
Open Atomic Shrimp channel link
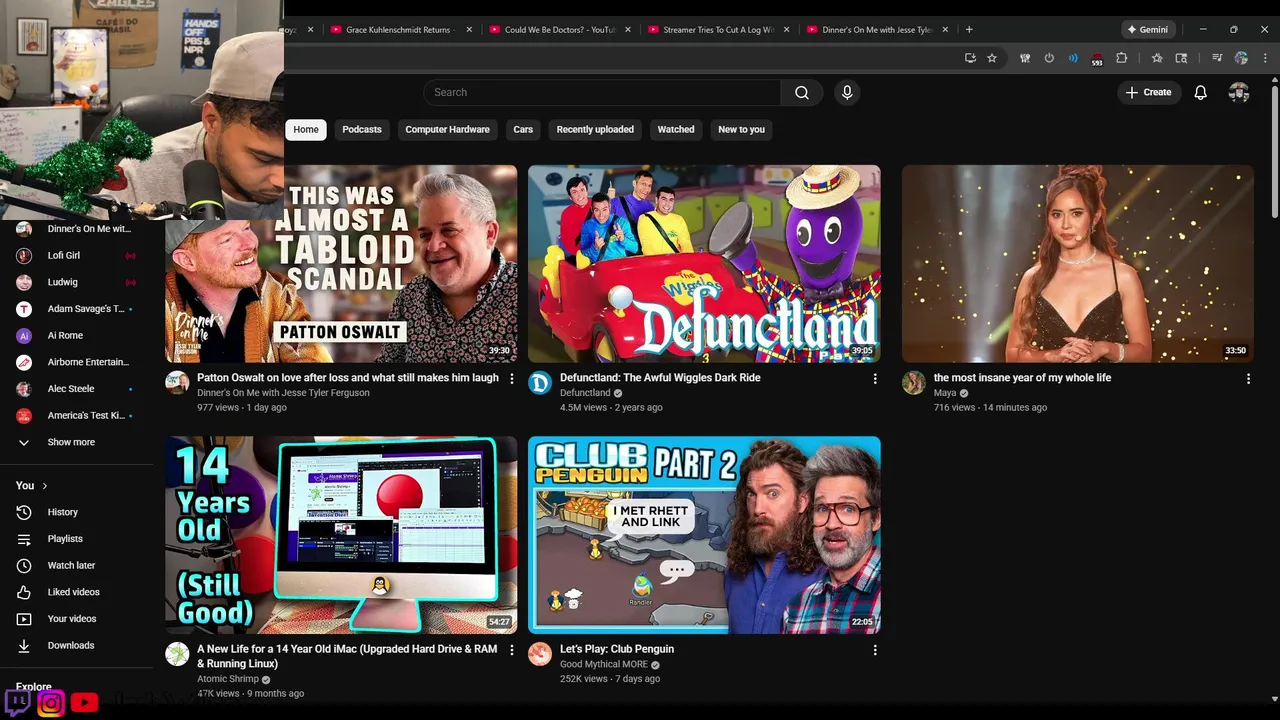click(228, 679)
